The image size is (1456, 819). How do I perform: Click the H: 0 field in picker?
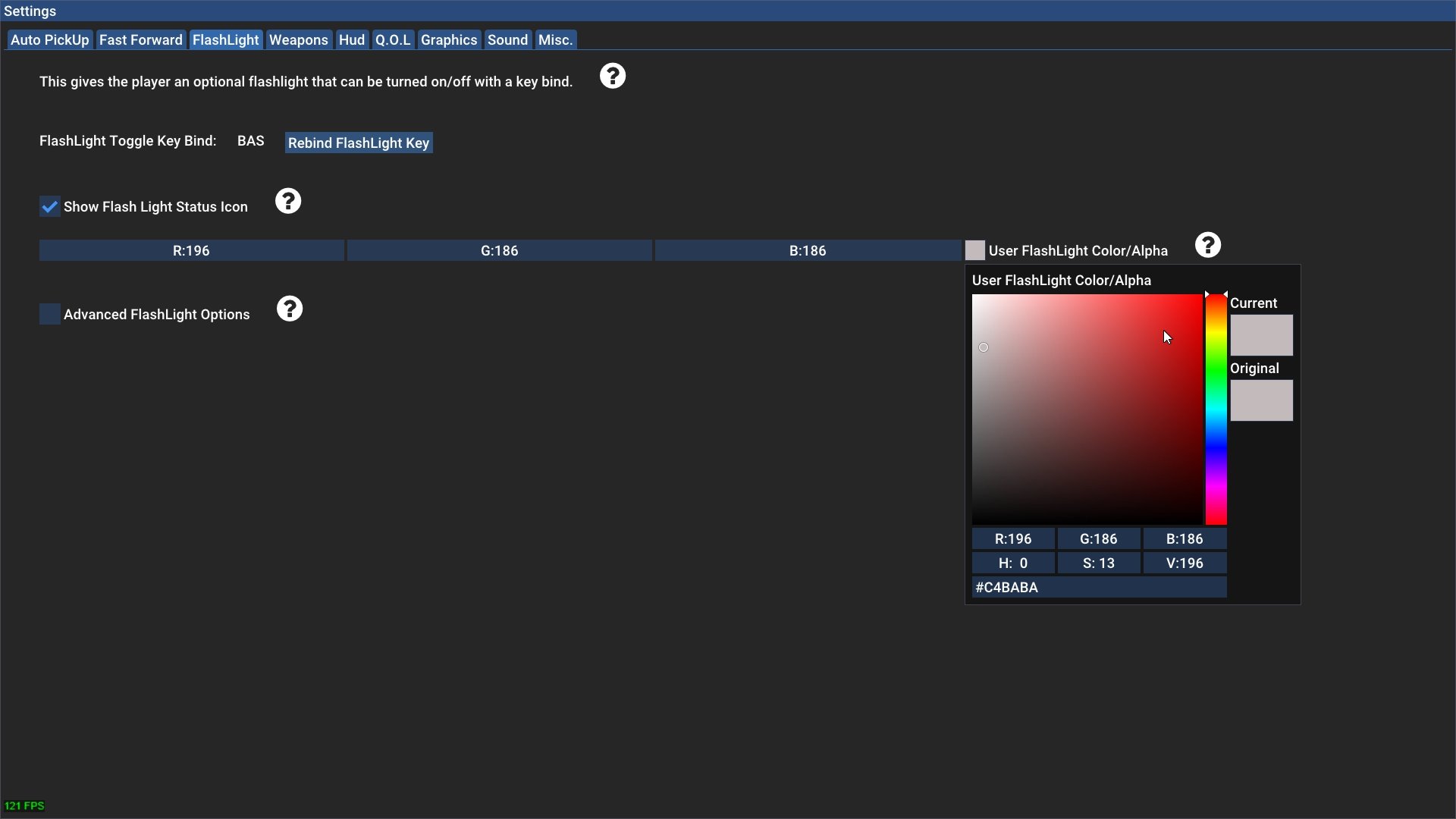tap(1012, 563)
